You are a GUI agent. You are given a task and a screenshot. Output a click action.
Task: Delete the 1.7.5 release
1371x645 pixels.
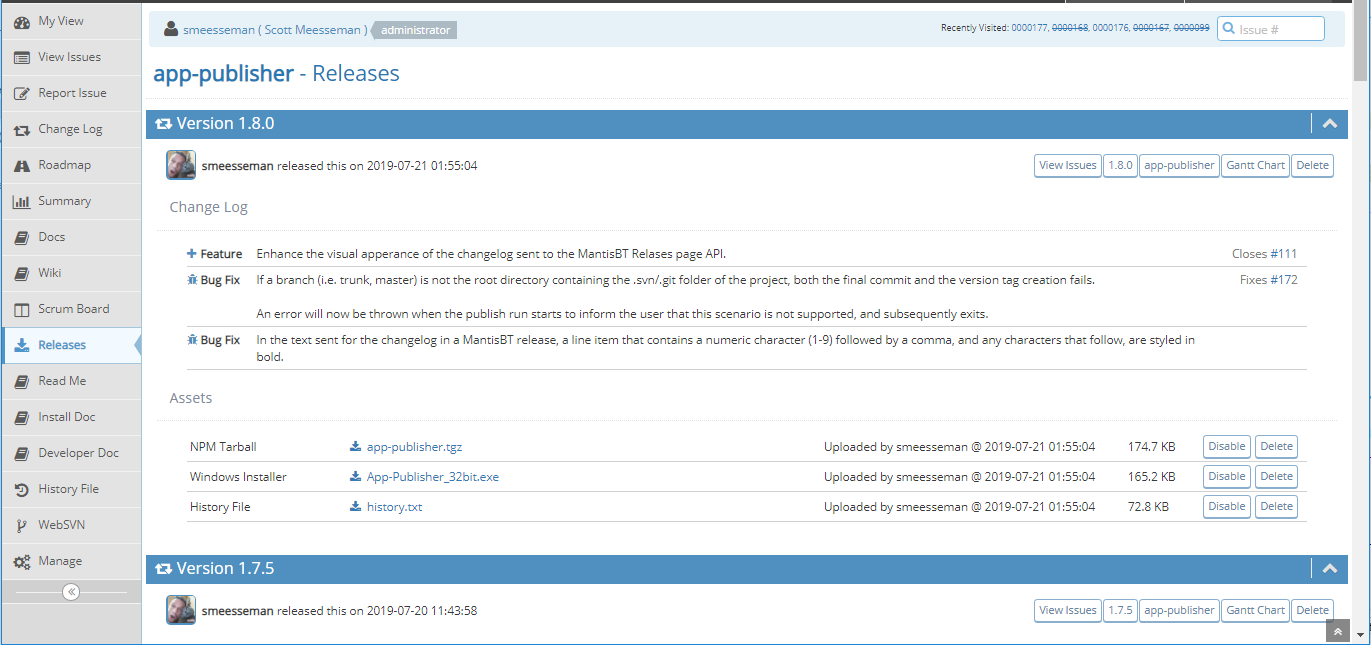[1313, 611]
